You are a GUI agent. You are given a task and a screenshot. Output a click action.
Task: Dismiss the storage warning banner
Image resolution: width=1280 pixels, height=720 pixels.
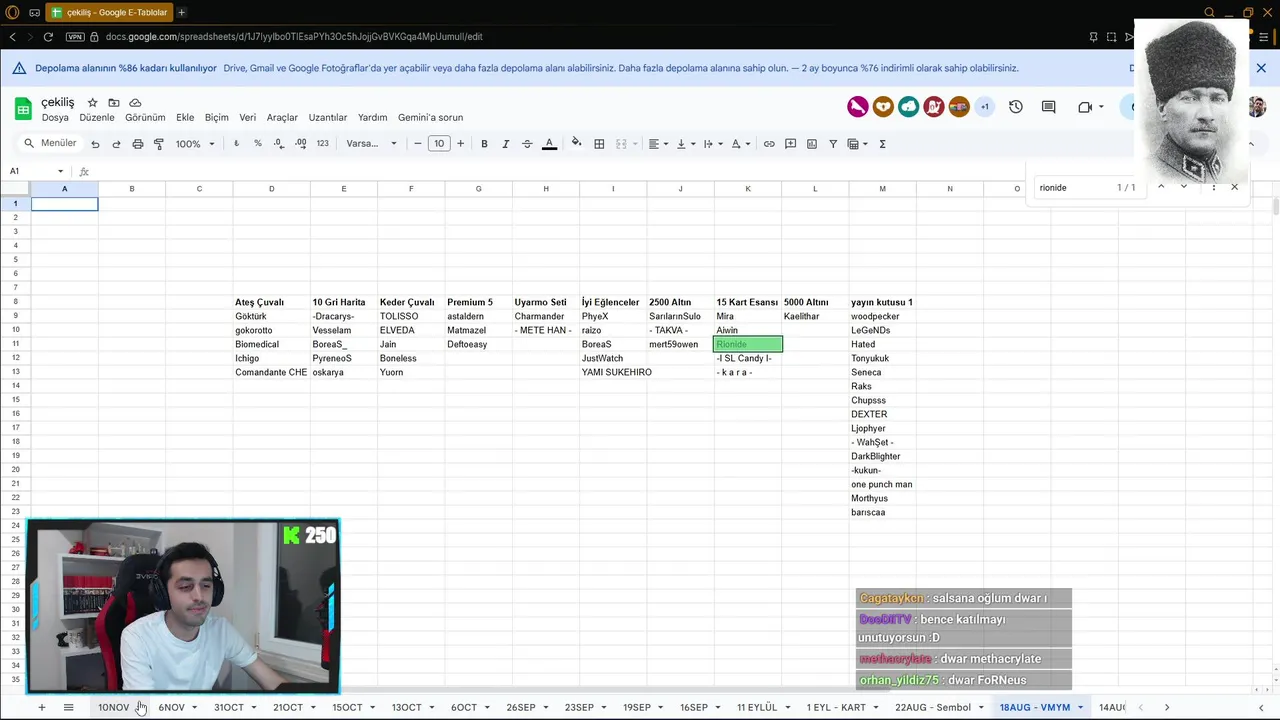[x=1261, y=68]
